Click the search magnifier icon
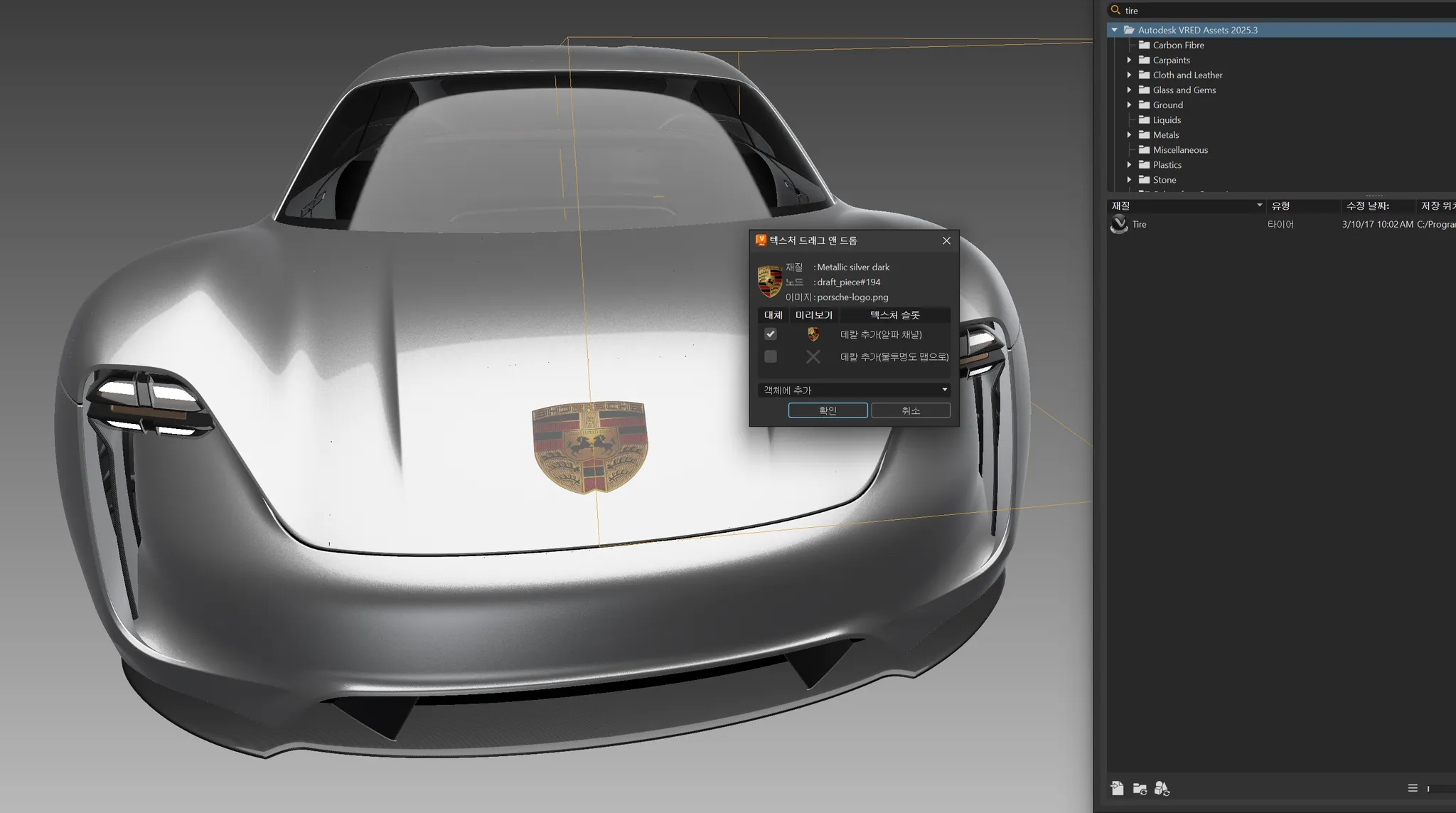Image resolution: width=1456 pixels, height=813 pixels. pos(1115,10)
